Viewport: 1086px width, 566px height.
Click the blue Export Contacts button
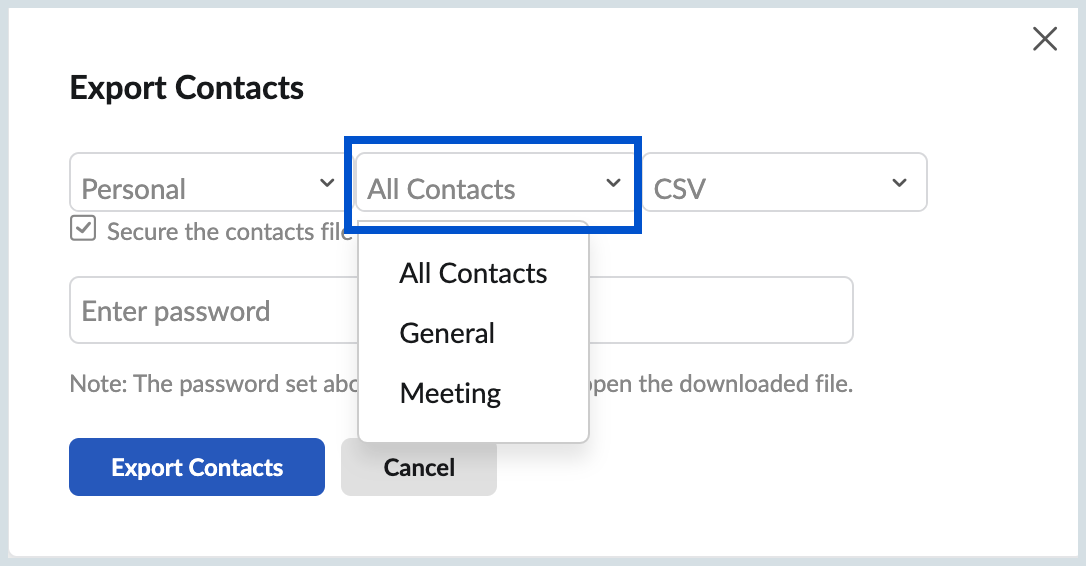(x=197, y=467)
